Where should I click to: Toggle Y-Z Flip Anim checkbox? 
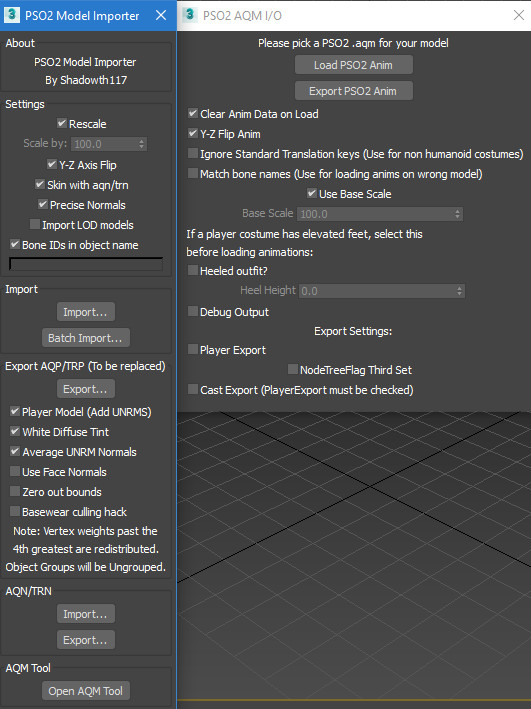(193, 133)
